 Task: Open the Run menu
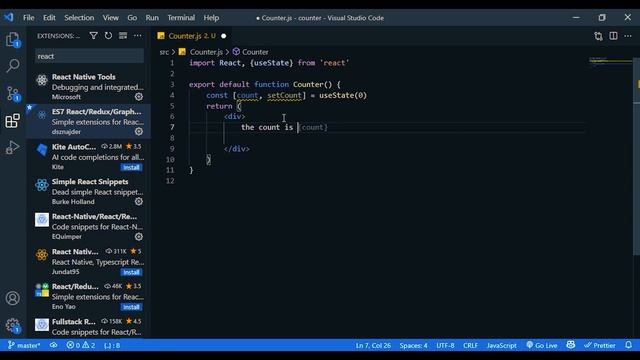pos(152,18)
